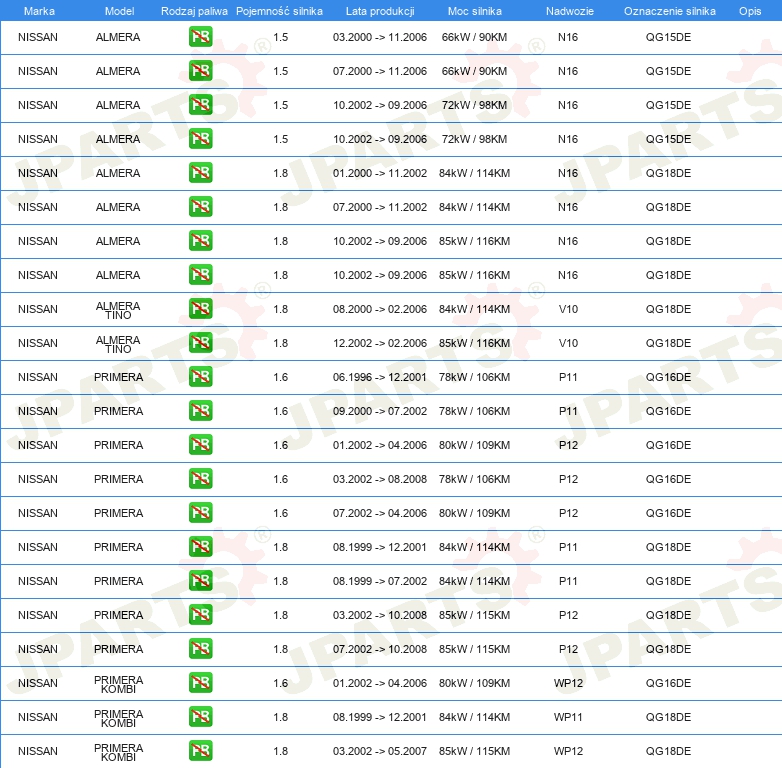This screenshot has width=782, height=768.
Task: Click fuel icon in Primera Kombi WP11 row
Action: click(x=200, y=717)
